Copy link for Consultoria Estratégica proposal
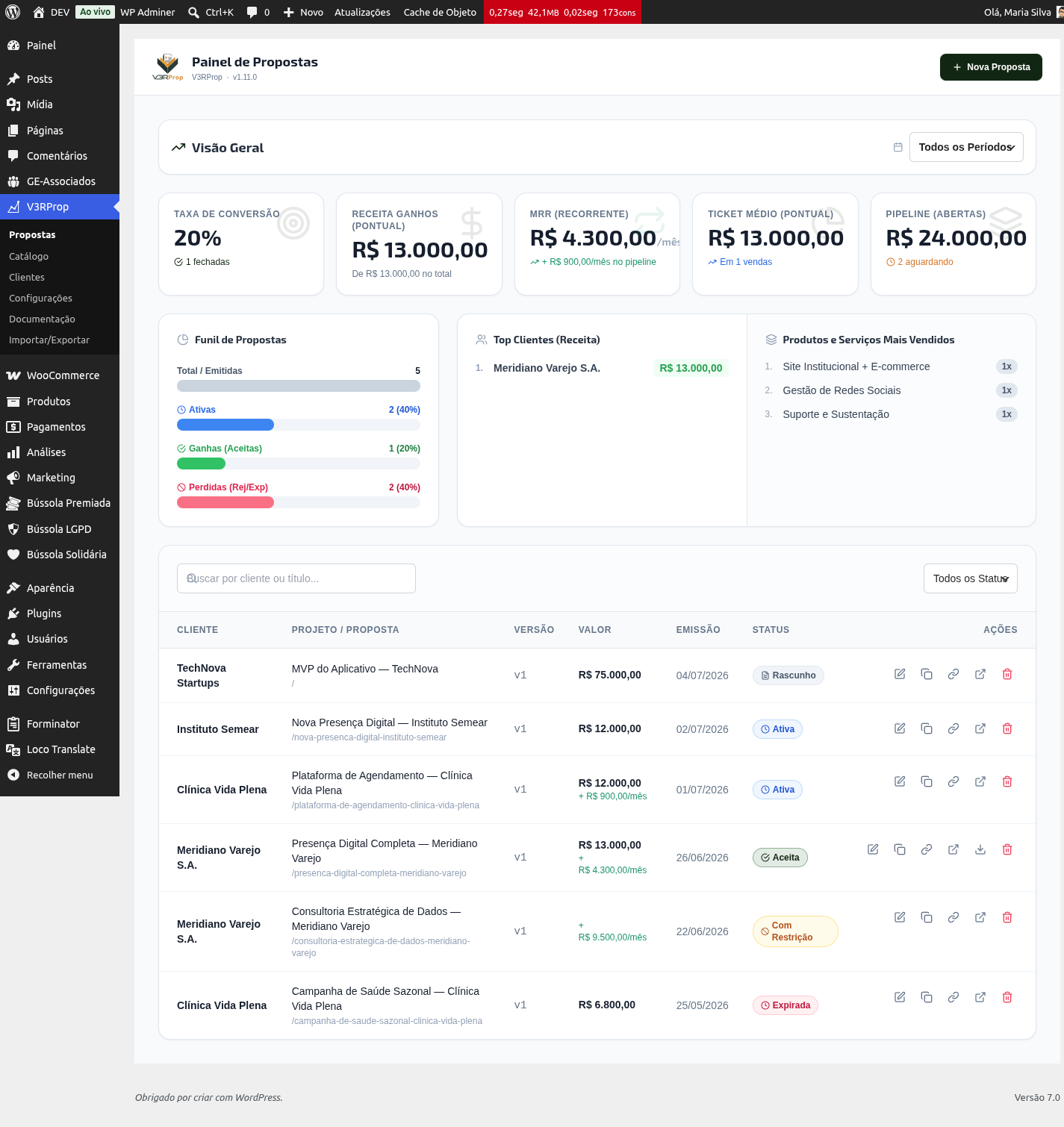Image resolution: width=1064 pixels, height=1127 pixels. click(953, 917)
